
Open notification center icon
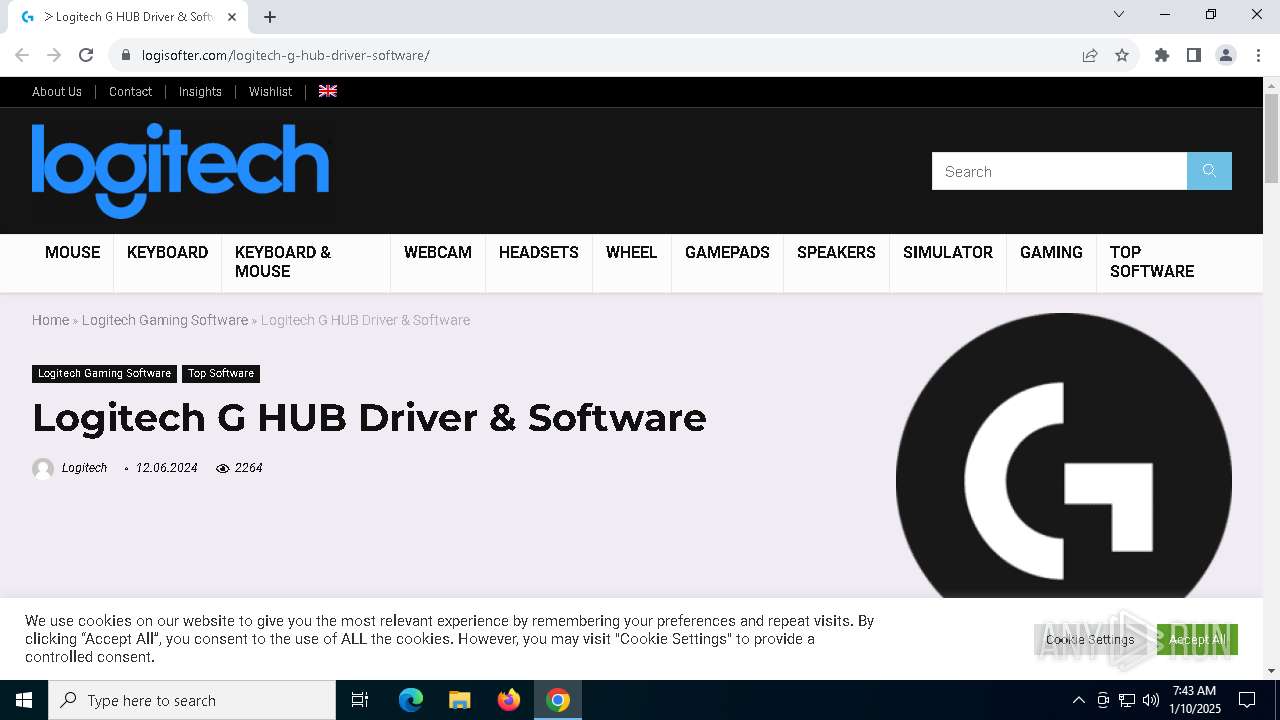pos(1247,700)
